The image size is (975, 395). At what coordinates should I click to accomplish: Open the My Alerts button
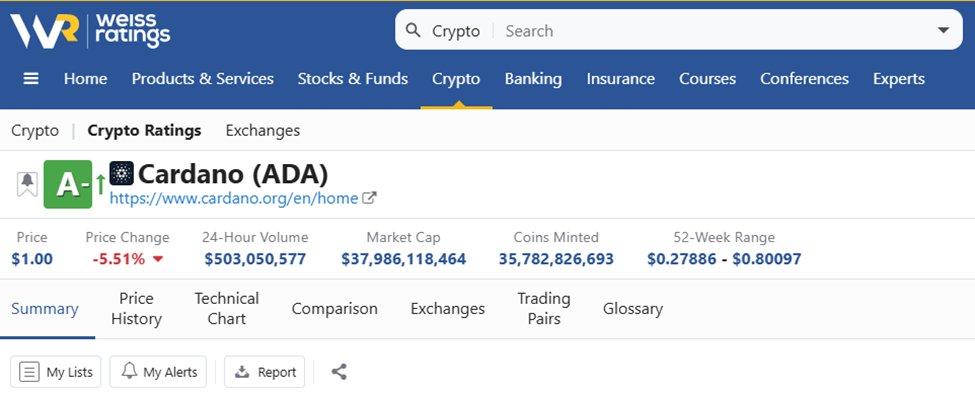tap(159, 372)
